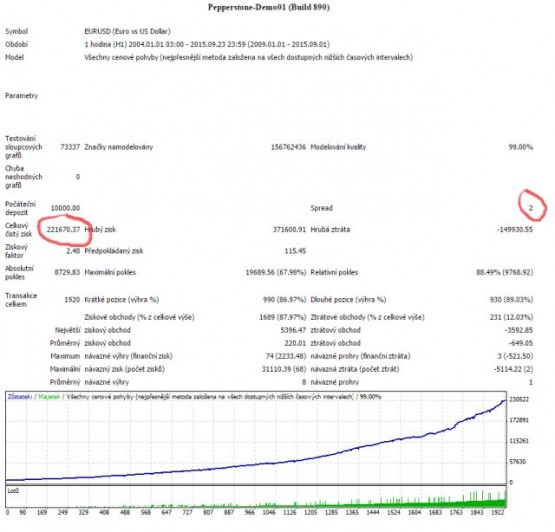Click the Loti label in volume chart
This screenshot has height=532, width=555.
13,491
